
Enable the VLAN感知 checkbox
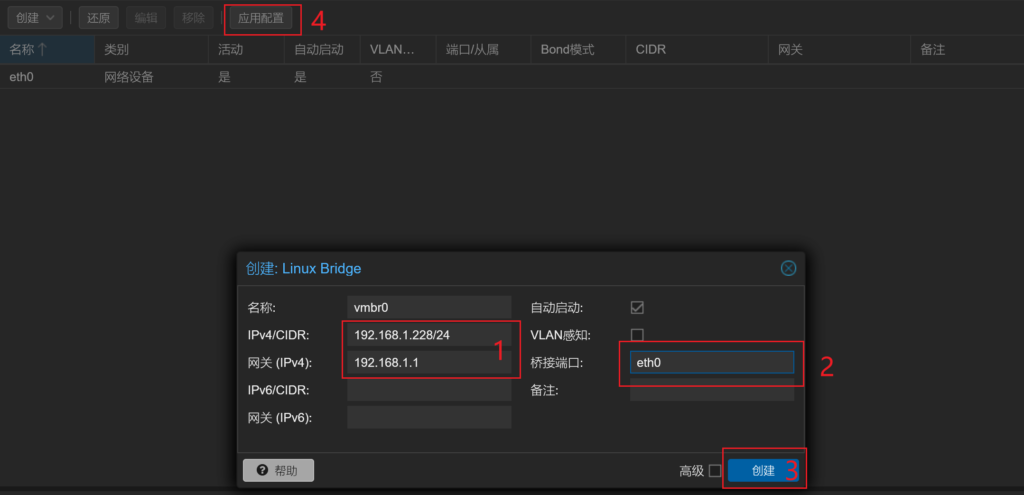pos(637,335)
